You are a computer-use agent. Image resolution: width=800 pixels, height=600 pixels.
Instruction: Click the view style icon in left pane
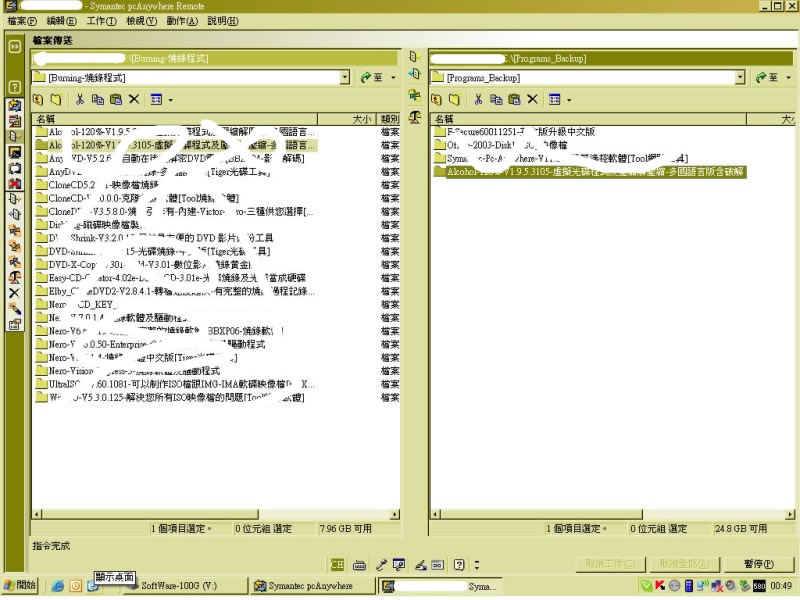(x=157, y=99)
